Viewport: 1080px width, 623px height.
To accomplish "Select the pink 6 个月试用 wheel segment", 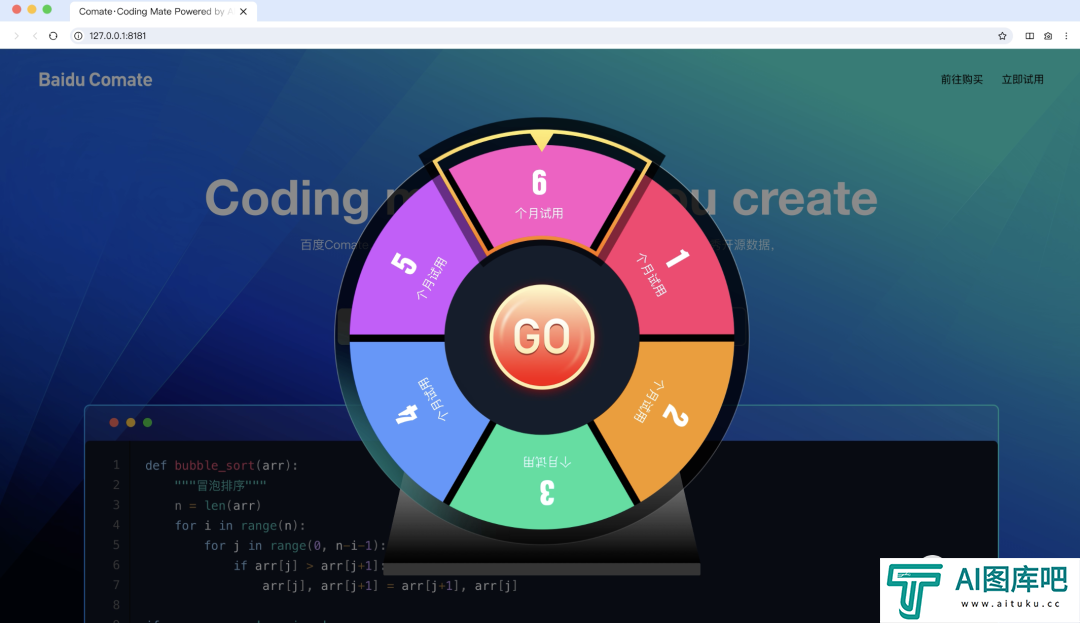I will (x=540, y=195).
